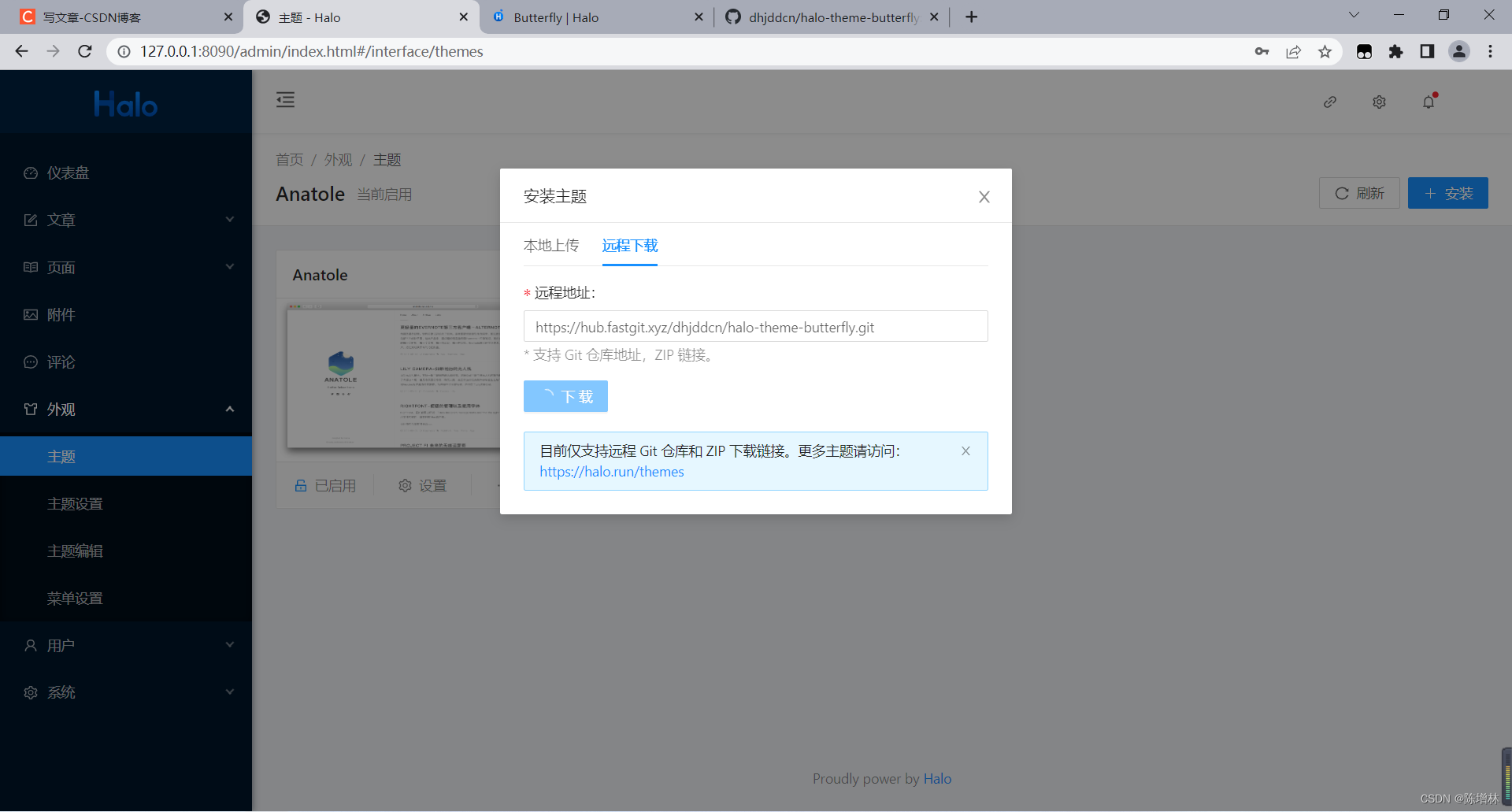The height and width of the screenshot is (812, 1512).
Task: Click the header link icon
Action: 1330,102
